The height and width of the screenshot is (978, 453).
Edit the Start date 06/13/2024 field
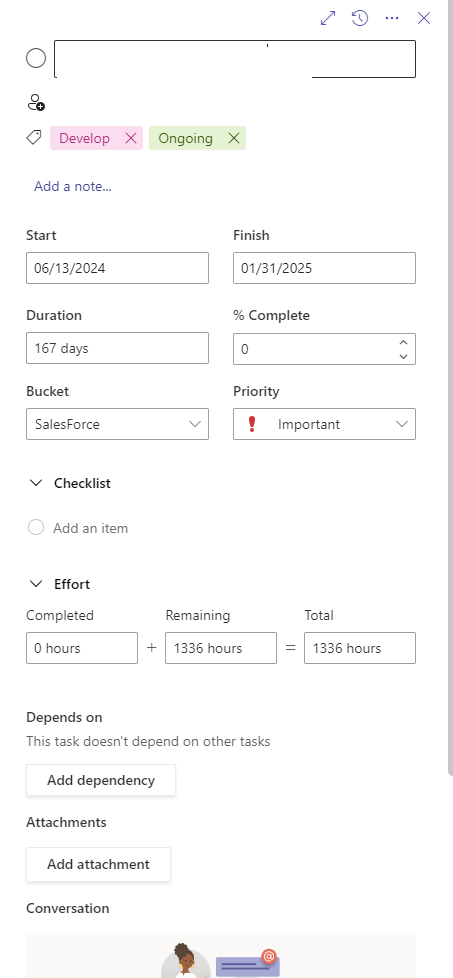pos(117,268)
